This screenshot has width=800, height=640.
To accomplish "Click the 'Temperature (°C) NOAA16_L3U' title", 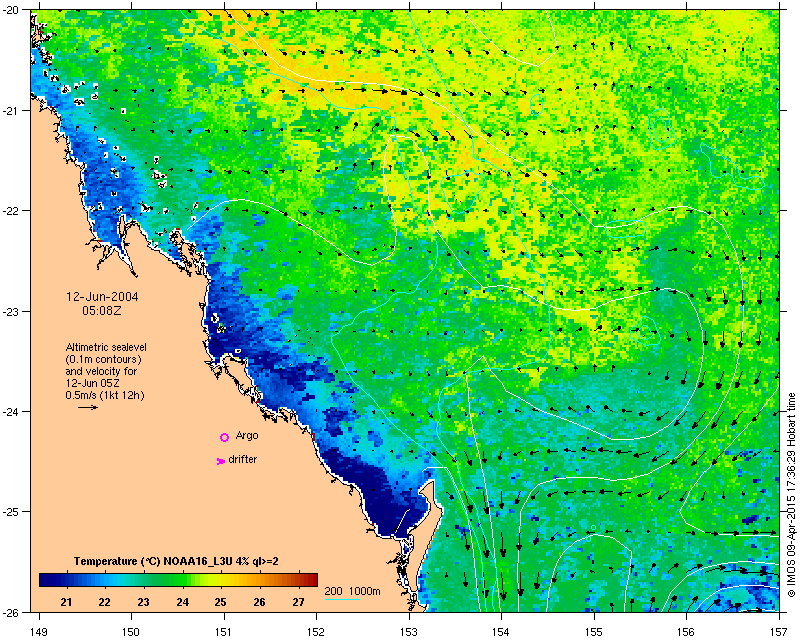I will coord(176,561).
